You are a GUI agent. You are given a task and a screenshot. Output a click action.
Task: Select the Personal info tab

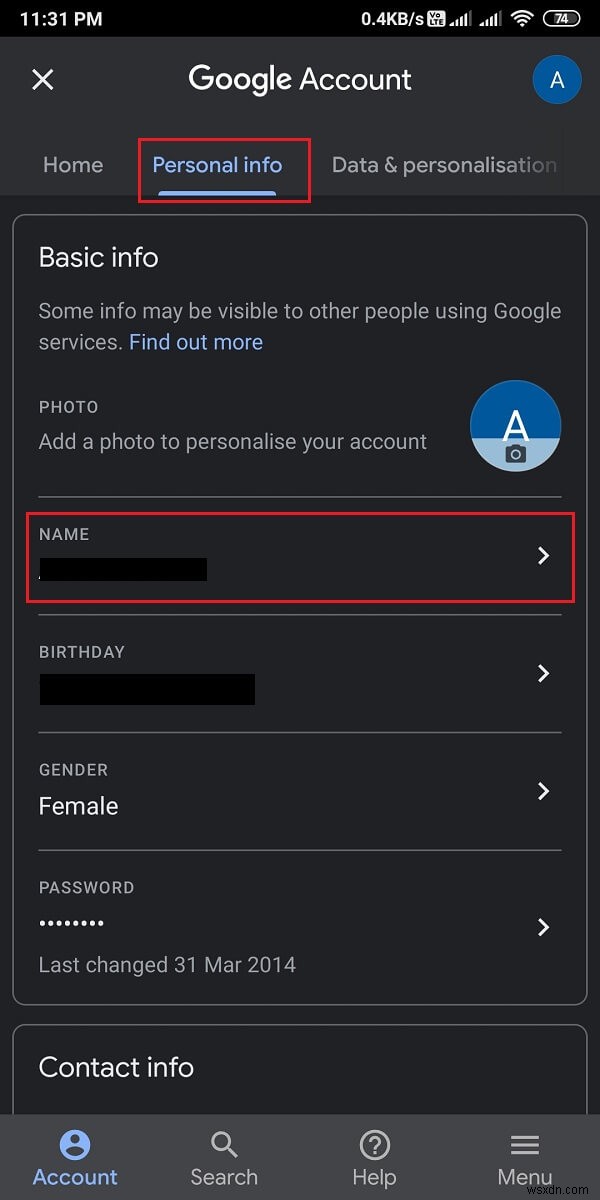click(x=217, y=165)
